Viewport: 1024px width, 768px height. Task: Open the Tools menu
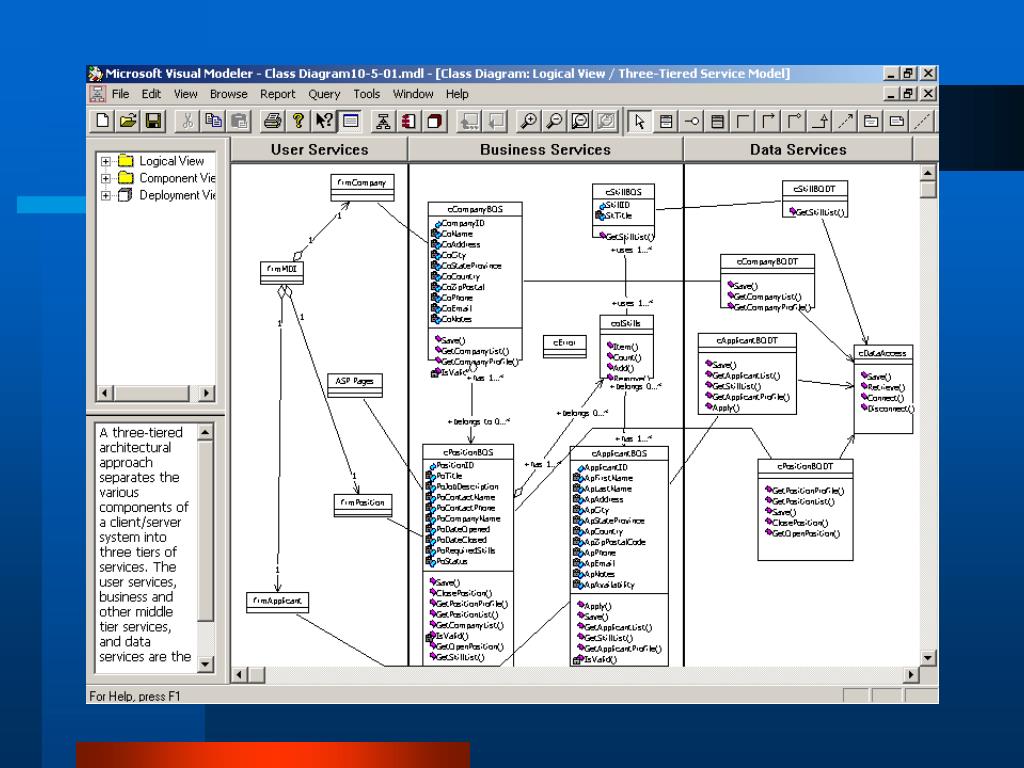[366, 94]
